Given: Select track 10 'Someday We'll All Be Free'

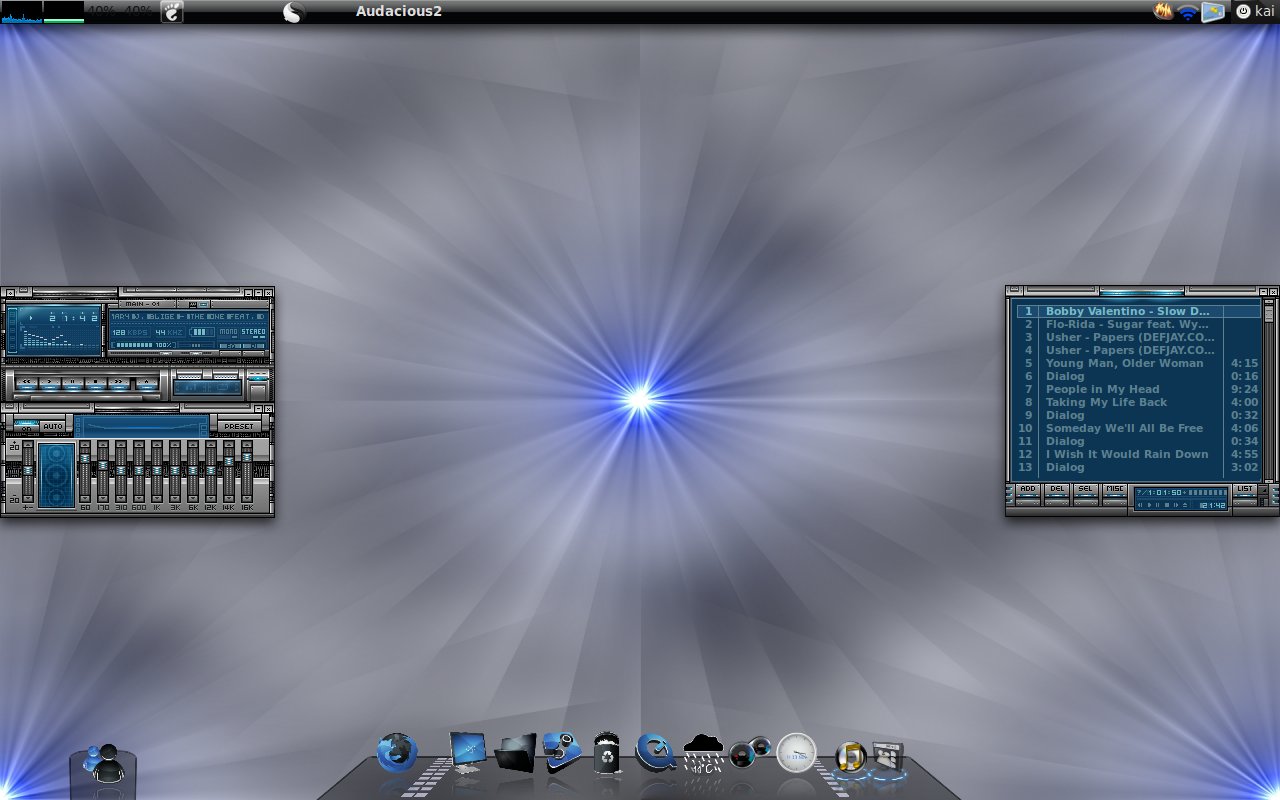Looking at the screenshot, I should click(1138, 428).
